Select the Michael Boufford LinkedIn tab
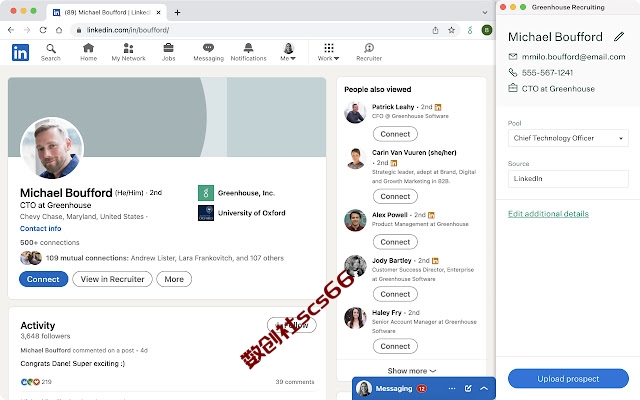 pyautogui.click(x=106, y=12)
